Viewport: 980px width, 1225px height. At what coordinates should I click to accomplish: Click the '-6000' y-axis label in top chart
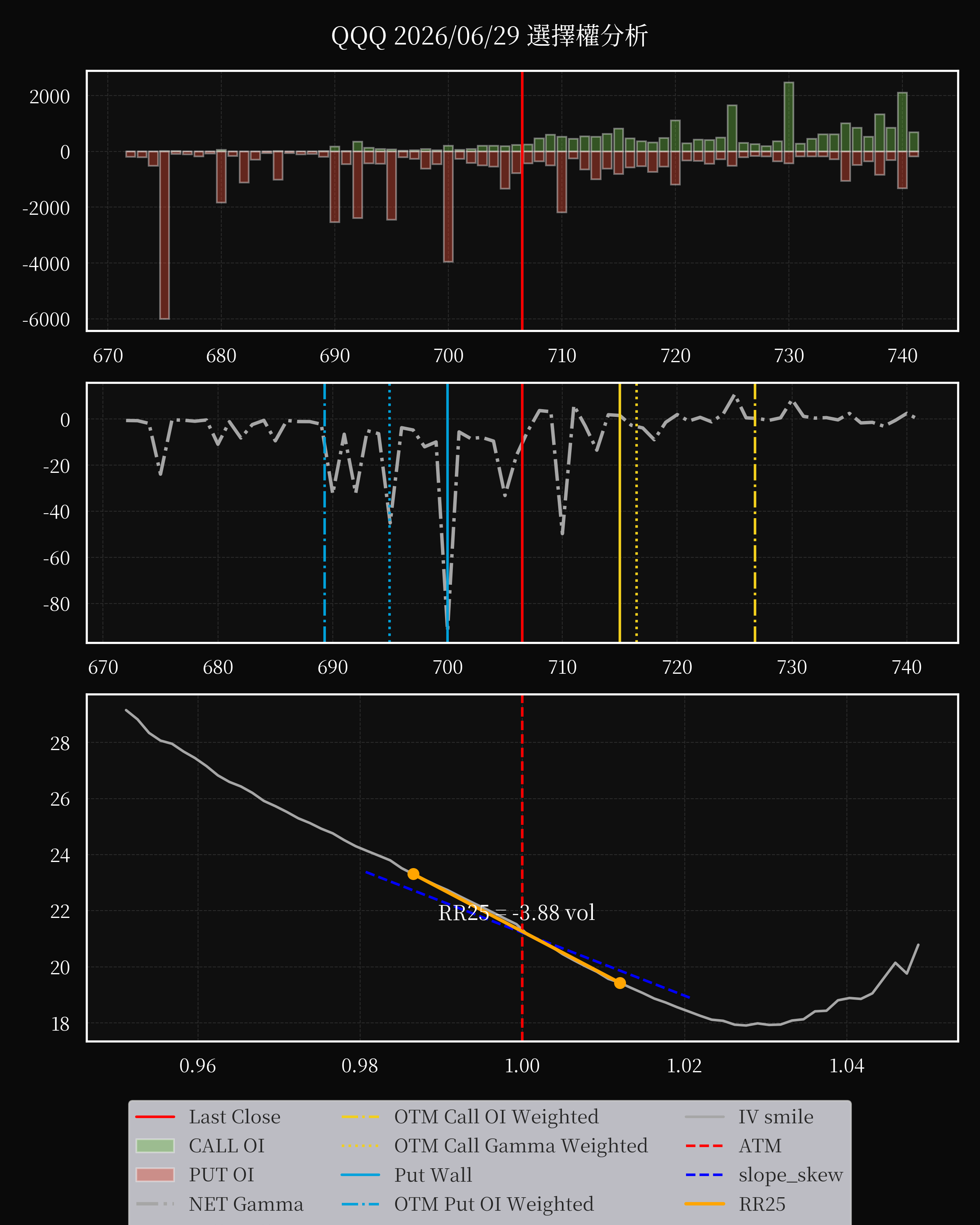point(46,320)
